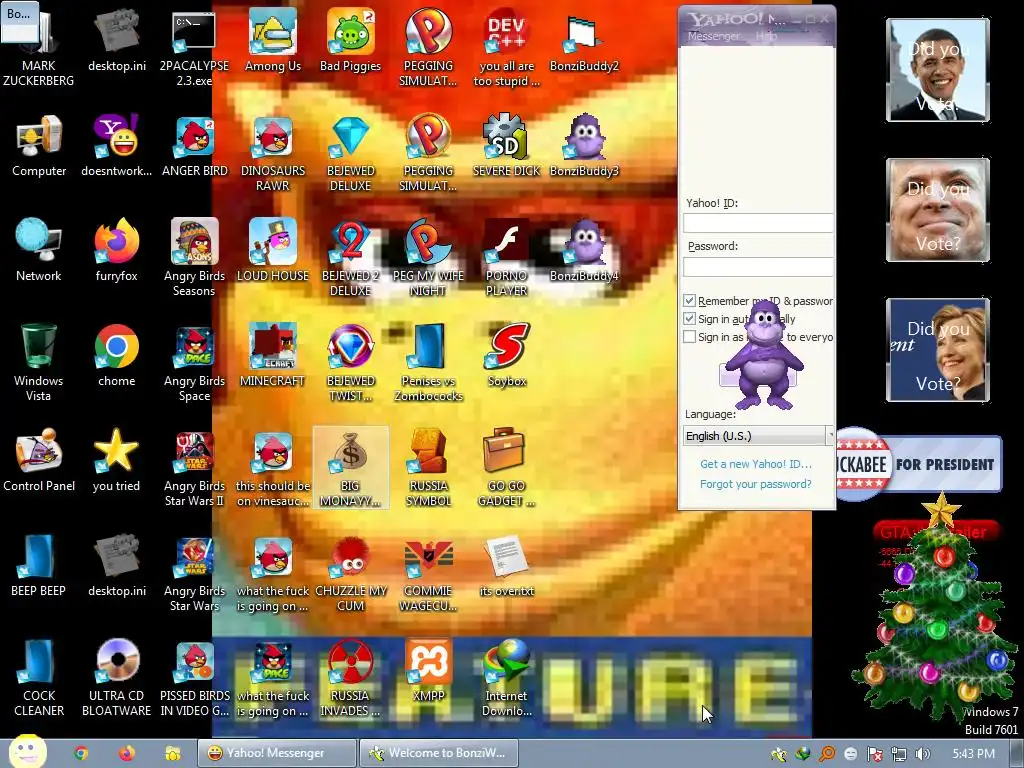Click the purple Bonzi gorilla character
This screenshot has width=1024, height=768.
coord(763,356)
